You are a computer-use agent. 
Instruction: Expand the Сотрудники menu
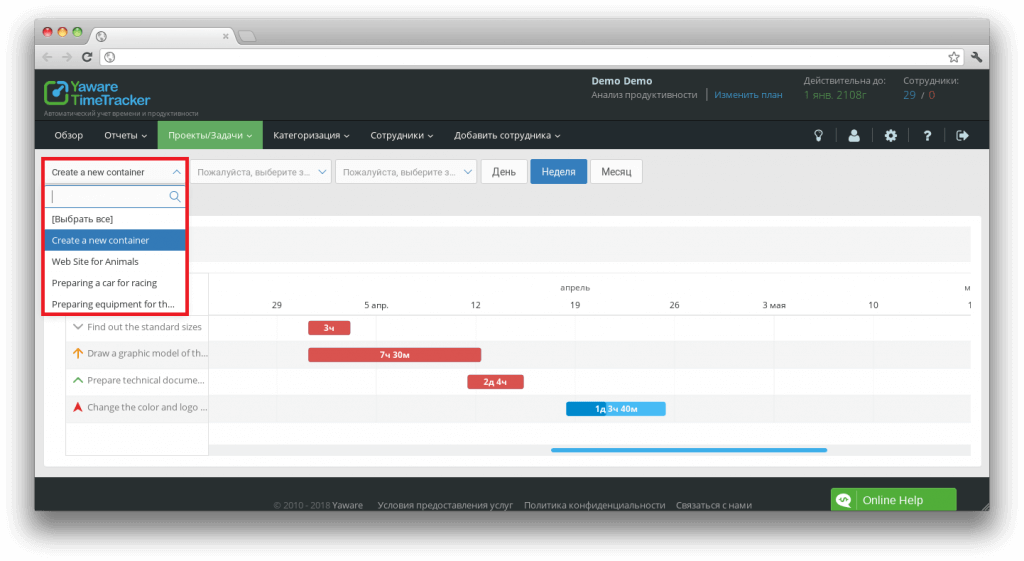(402, 135)
